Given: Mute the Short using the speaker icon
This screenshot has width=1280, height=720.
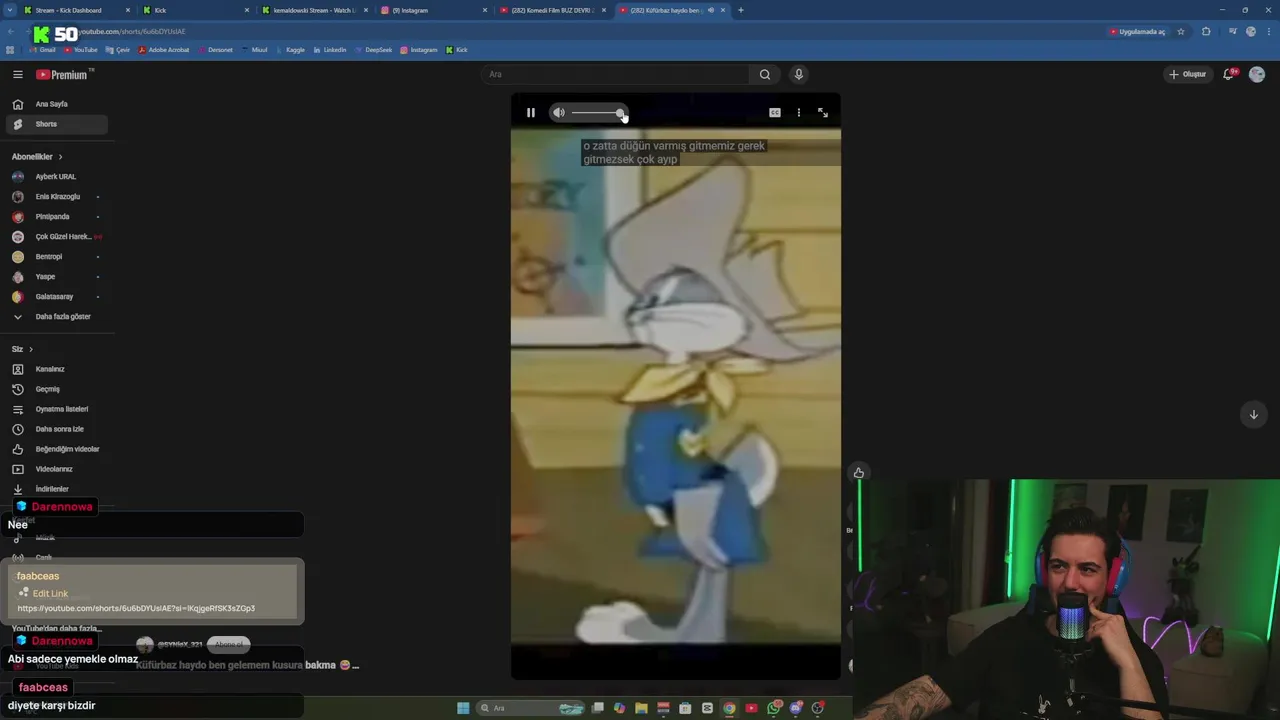Looking at the screenshot, I should coord(558,113).
